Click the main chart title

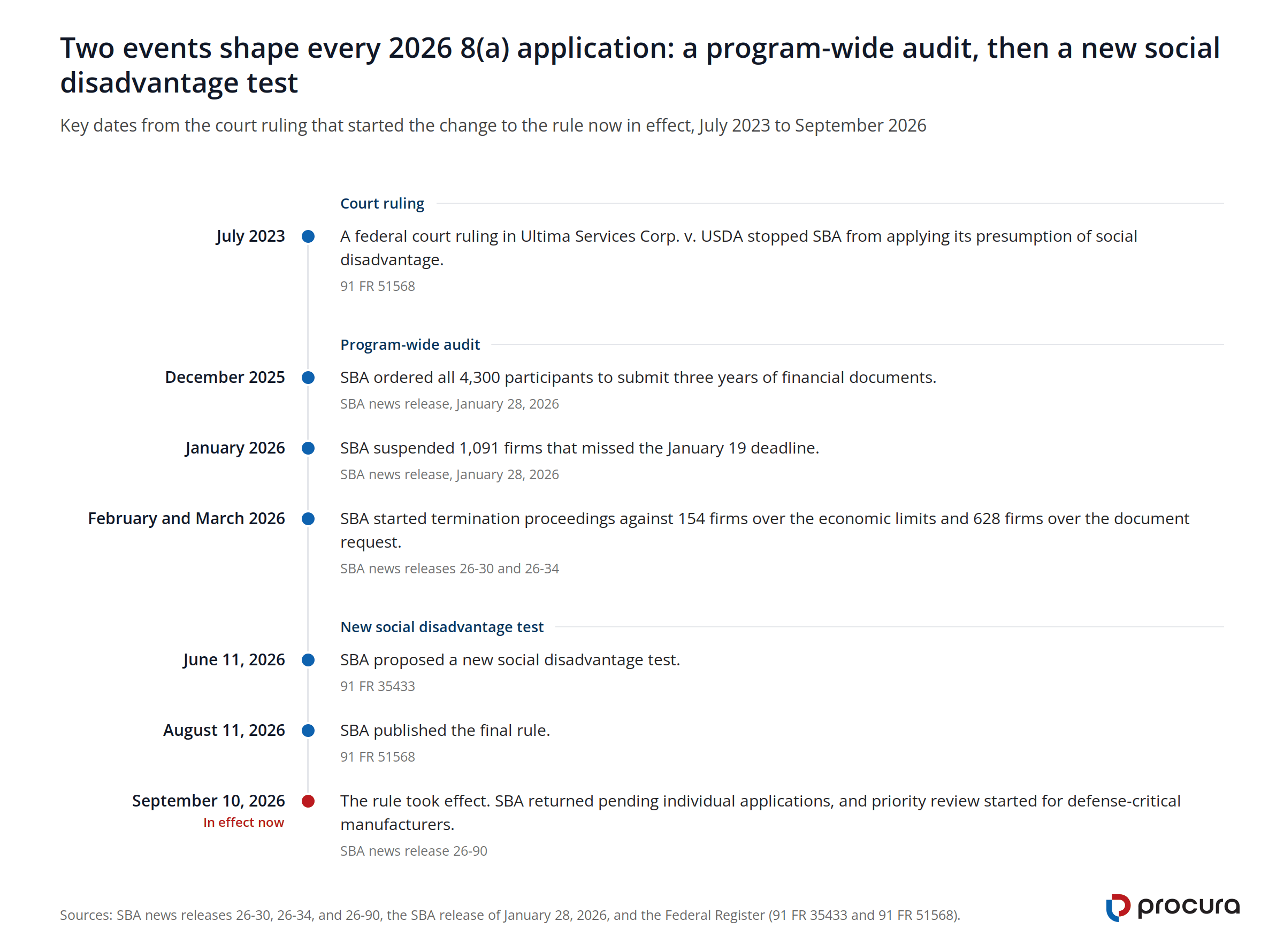640,65
